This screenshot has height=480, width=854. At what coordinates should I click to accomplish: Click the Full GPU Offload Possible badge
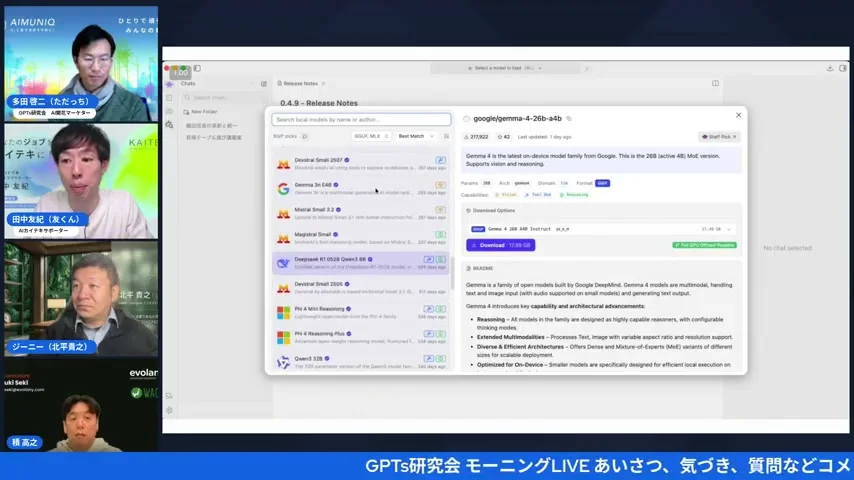[704, 245]
